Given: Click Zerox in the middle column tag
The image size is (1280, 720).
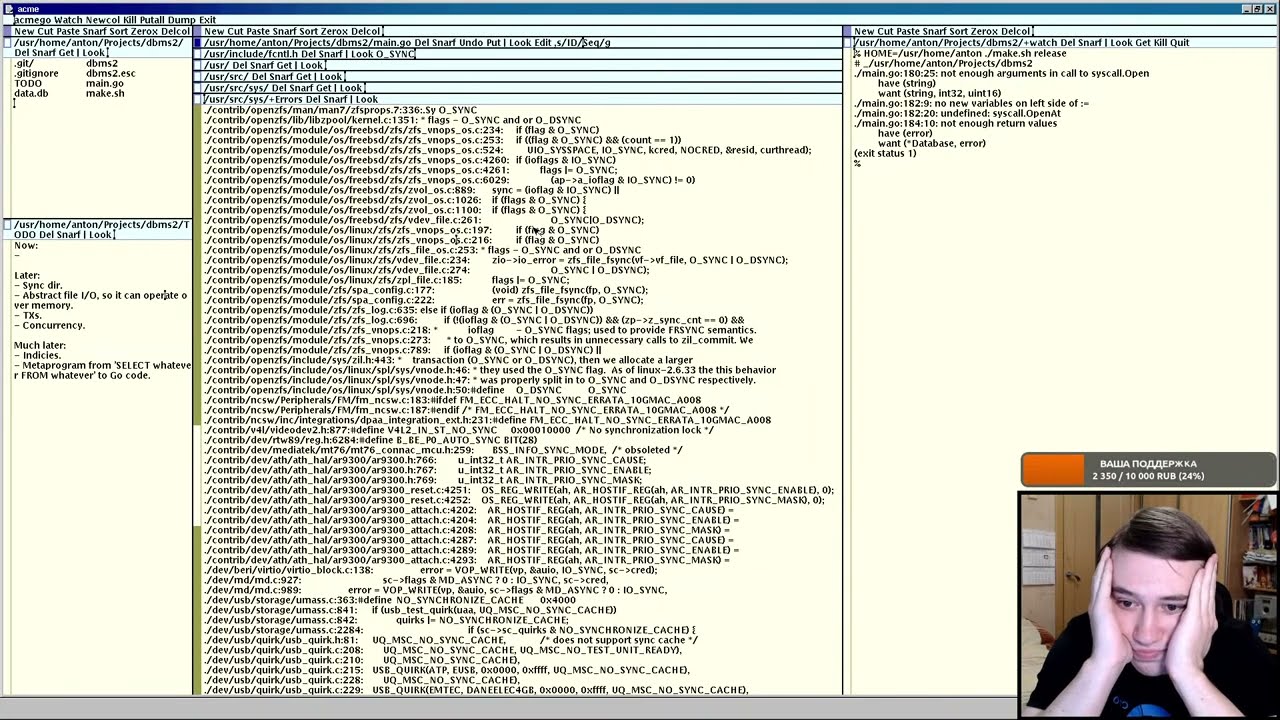Looking at the screenshot, I should point(335,32).
